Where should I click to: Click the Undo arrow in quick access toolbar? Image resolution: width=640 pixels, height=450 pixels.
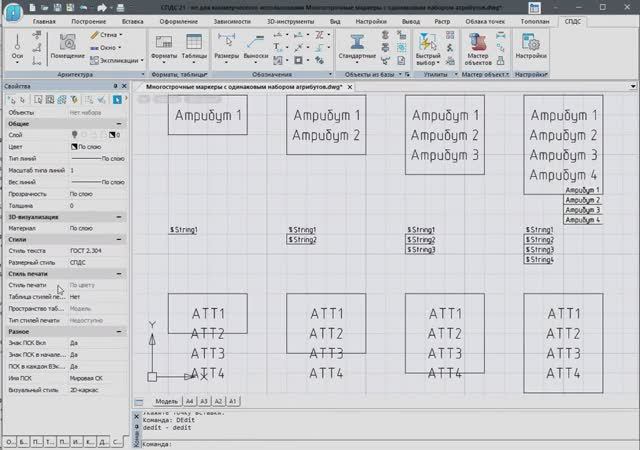pos(83,7)
